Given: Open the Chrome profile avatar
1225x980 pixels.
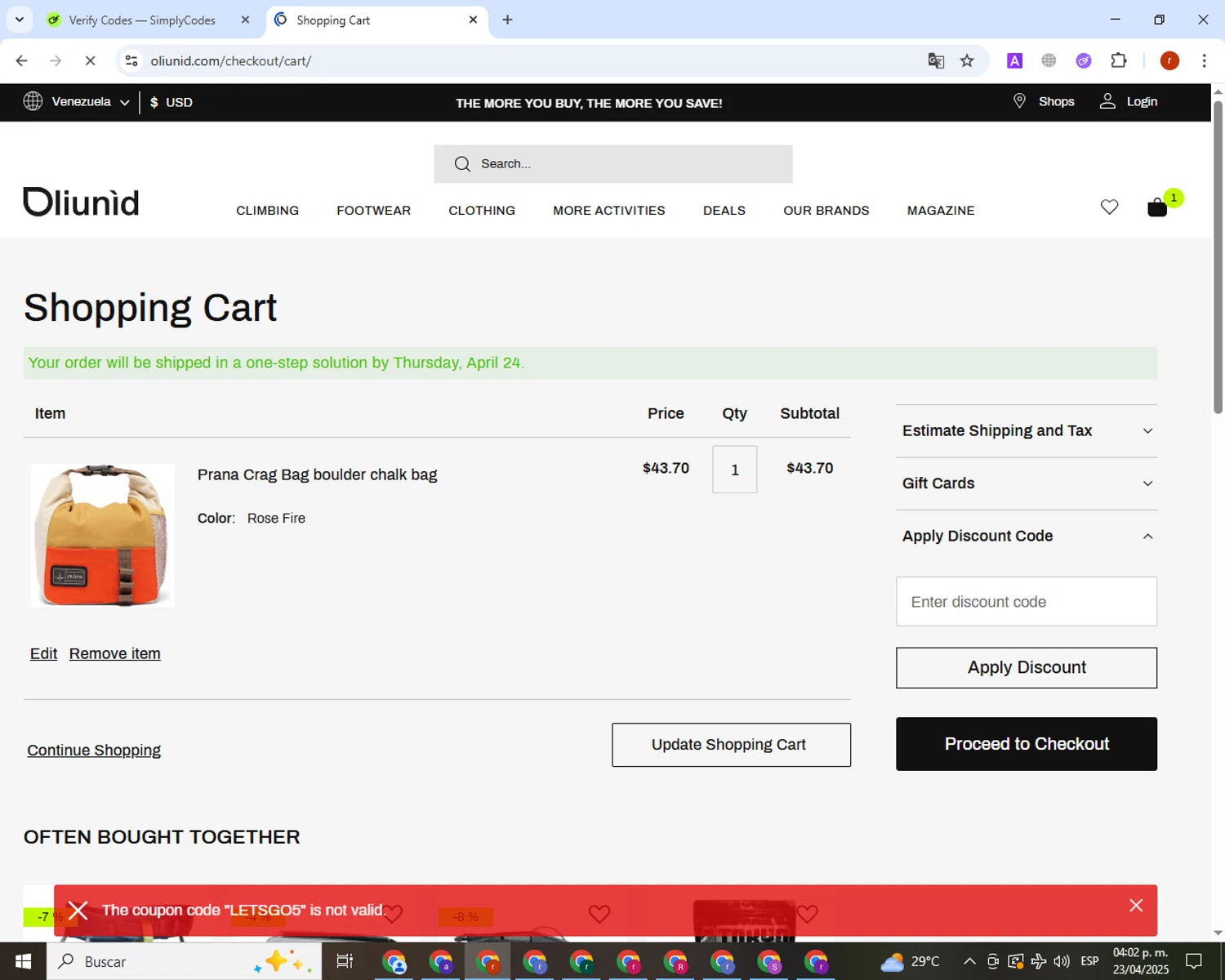Looking at the screenshot, I should click(x=1169, y=60).
